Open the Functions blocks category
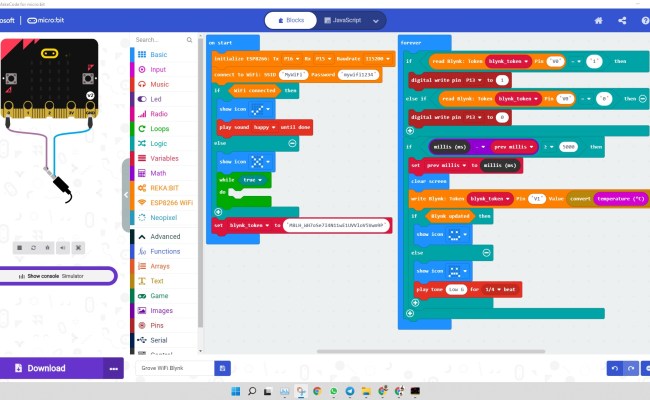The height and width of the screenshot is (400, 650). [163, 251]
